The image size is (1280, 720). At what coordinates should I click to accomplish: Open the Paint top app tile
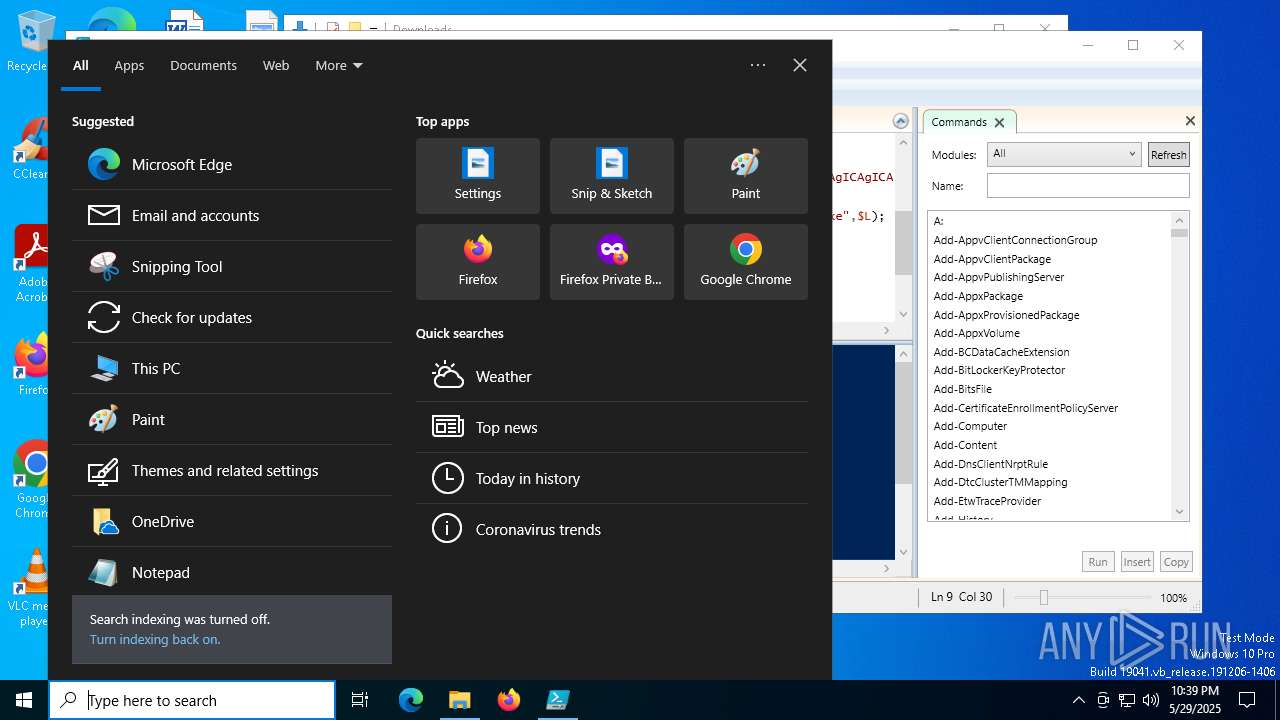click(x=746, y=176)
